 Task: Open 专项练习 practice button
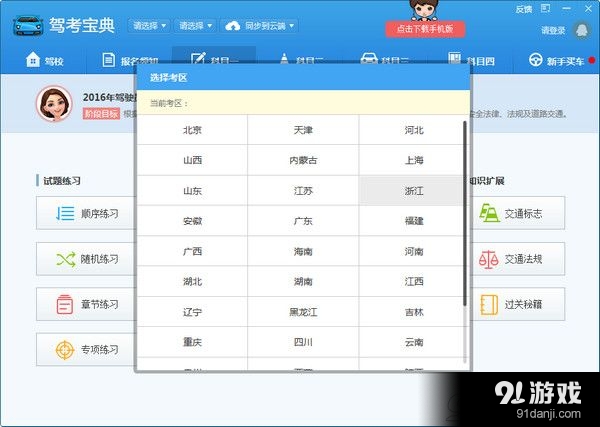[86, 350]
